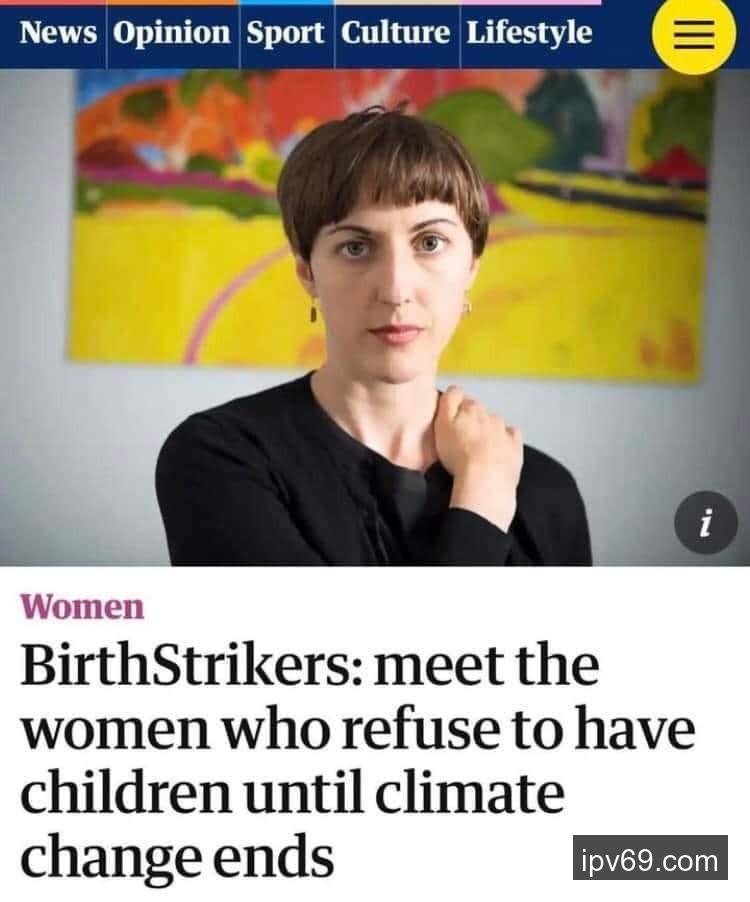Click the blue bar above Sport
Screen dimensions: 750x902
click(286, 2)
